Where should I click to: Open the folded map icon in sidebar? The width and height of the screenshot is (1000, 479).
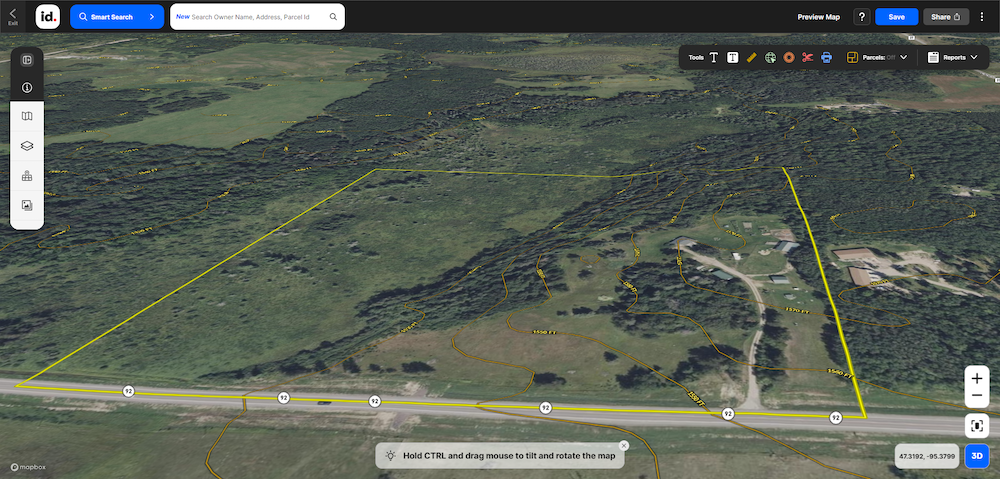(27, 117)
